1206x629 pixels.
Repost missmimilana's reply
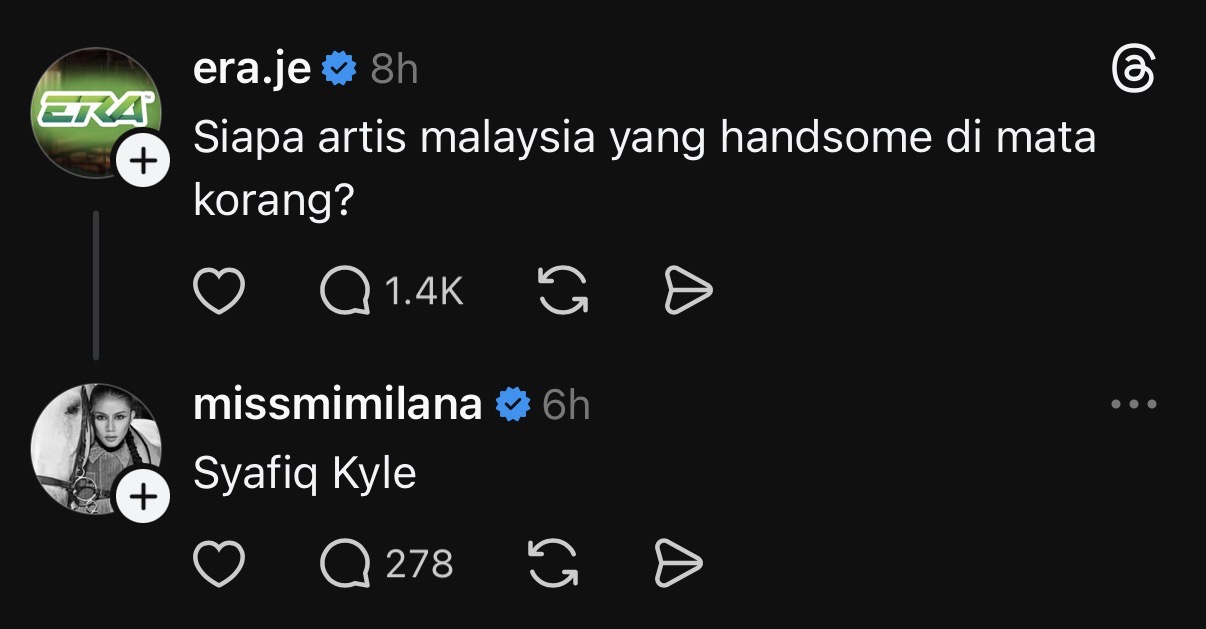(552, 564)
